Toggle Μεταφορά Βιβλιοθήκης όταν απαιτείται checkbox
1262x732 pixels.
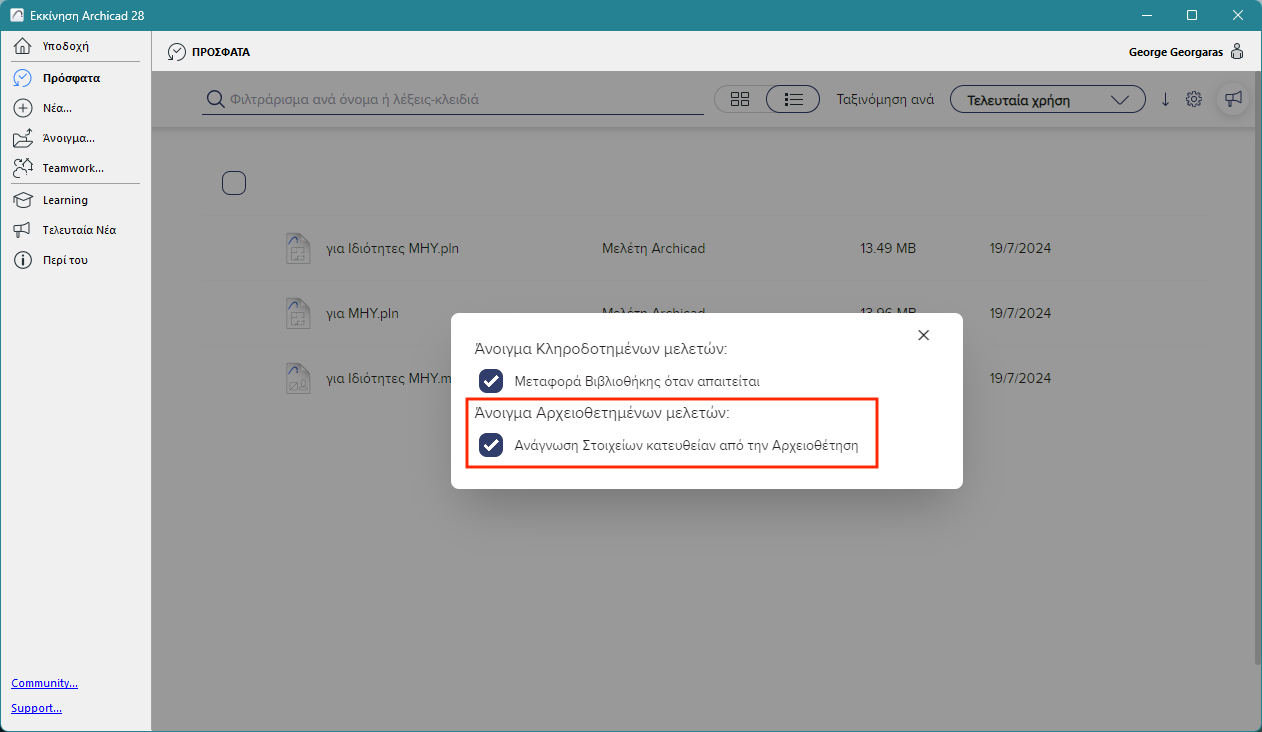(491, 381)
